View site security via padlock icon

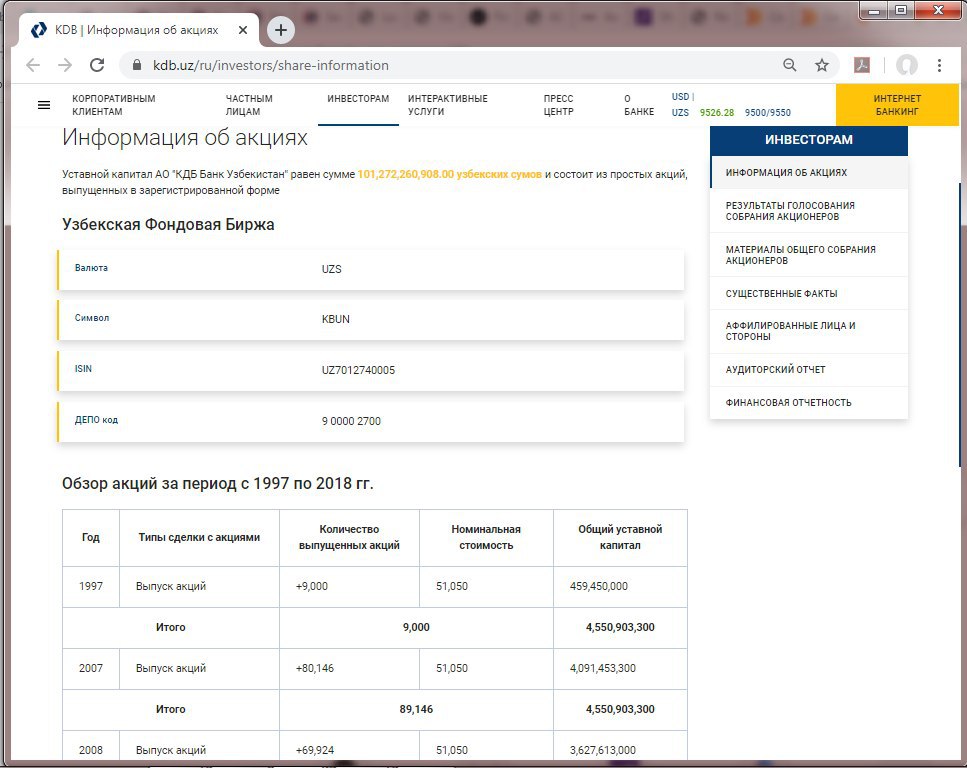(x=137, y=65)
